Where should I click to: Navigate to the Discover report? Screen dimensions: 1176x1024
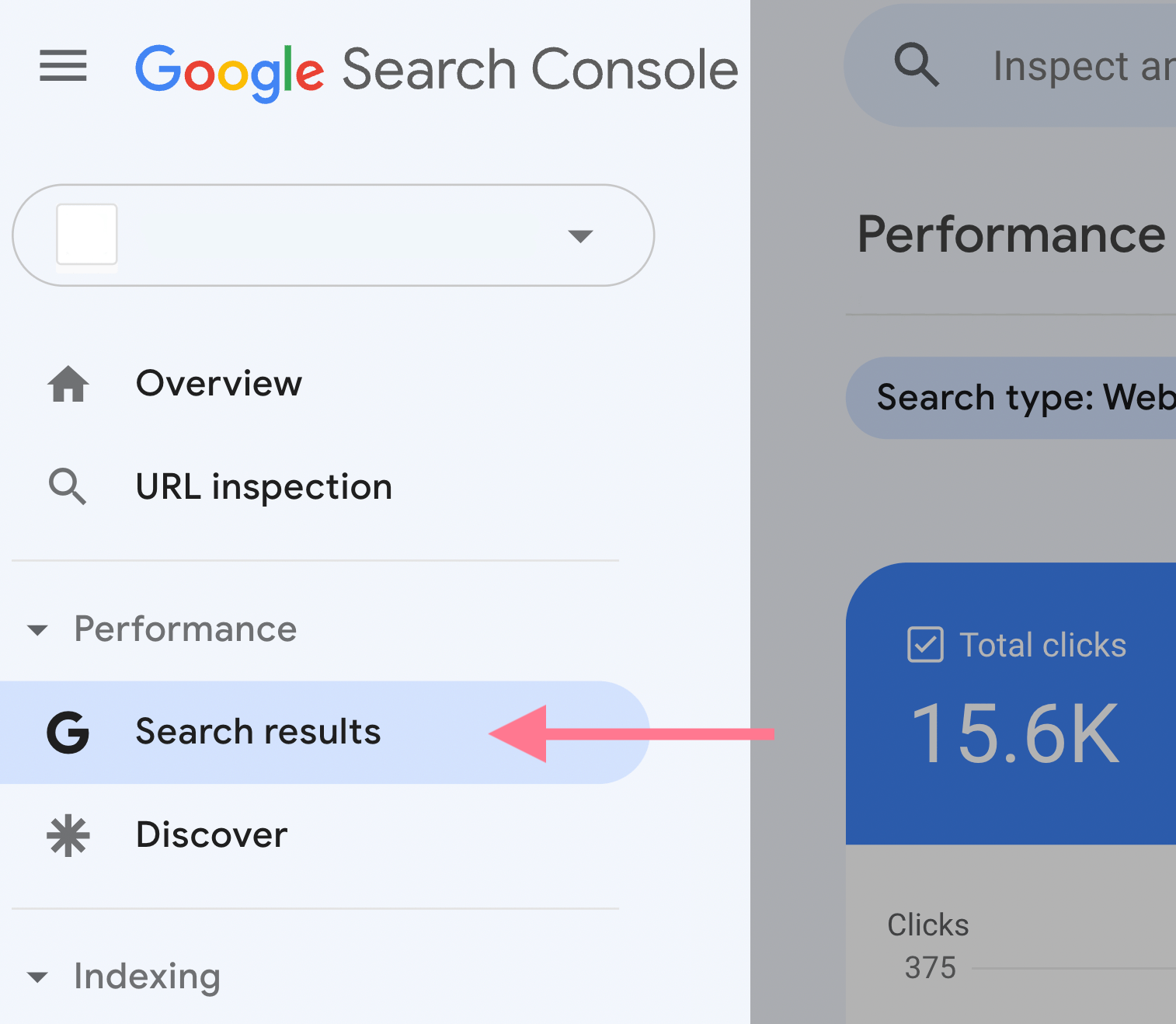[210, 835]
